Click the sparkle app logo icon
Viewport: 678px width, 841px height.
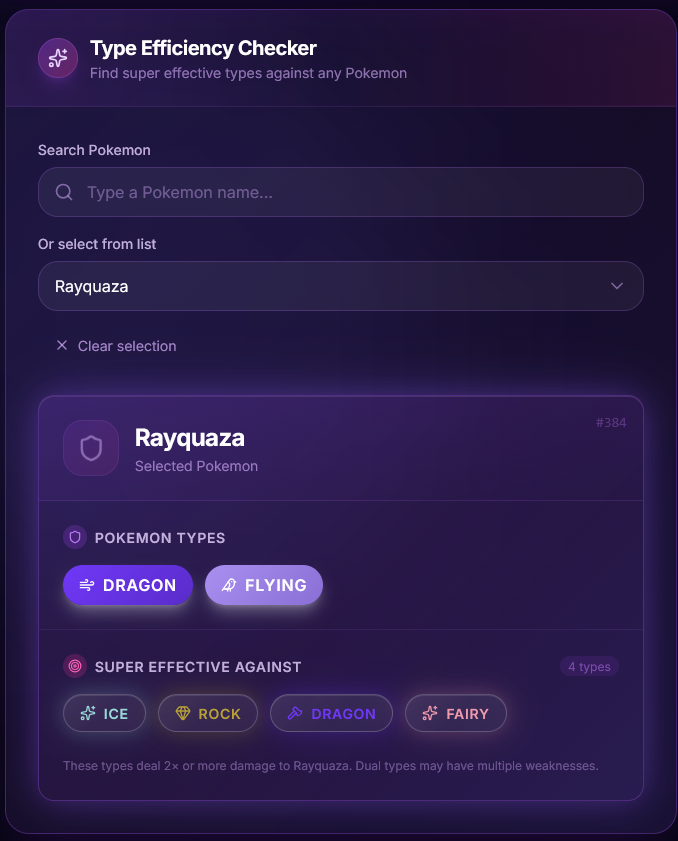point(58,58)
